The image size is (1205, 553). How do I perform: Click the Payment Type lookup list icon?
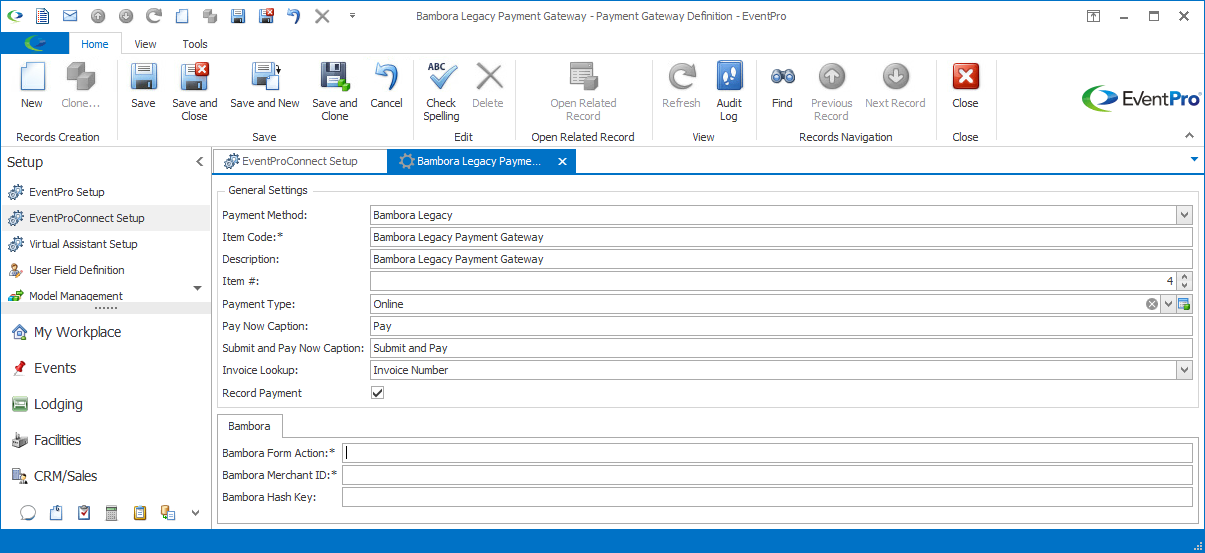[1184, 304]
